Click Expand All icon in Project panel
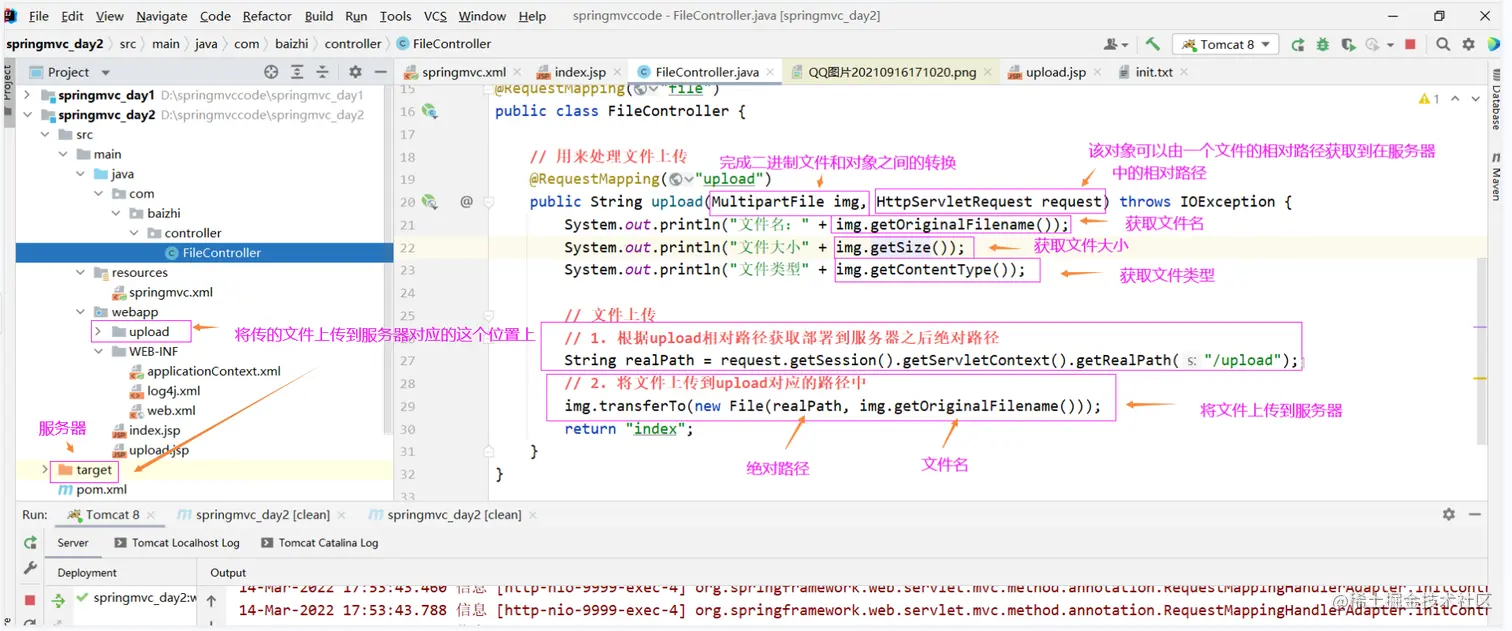The width and height of the screenshot is (1512, 631). 297,72
